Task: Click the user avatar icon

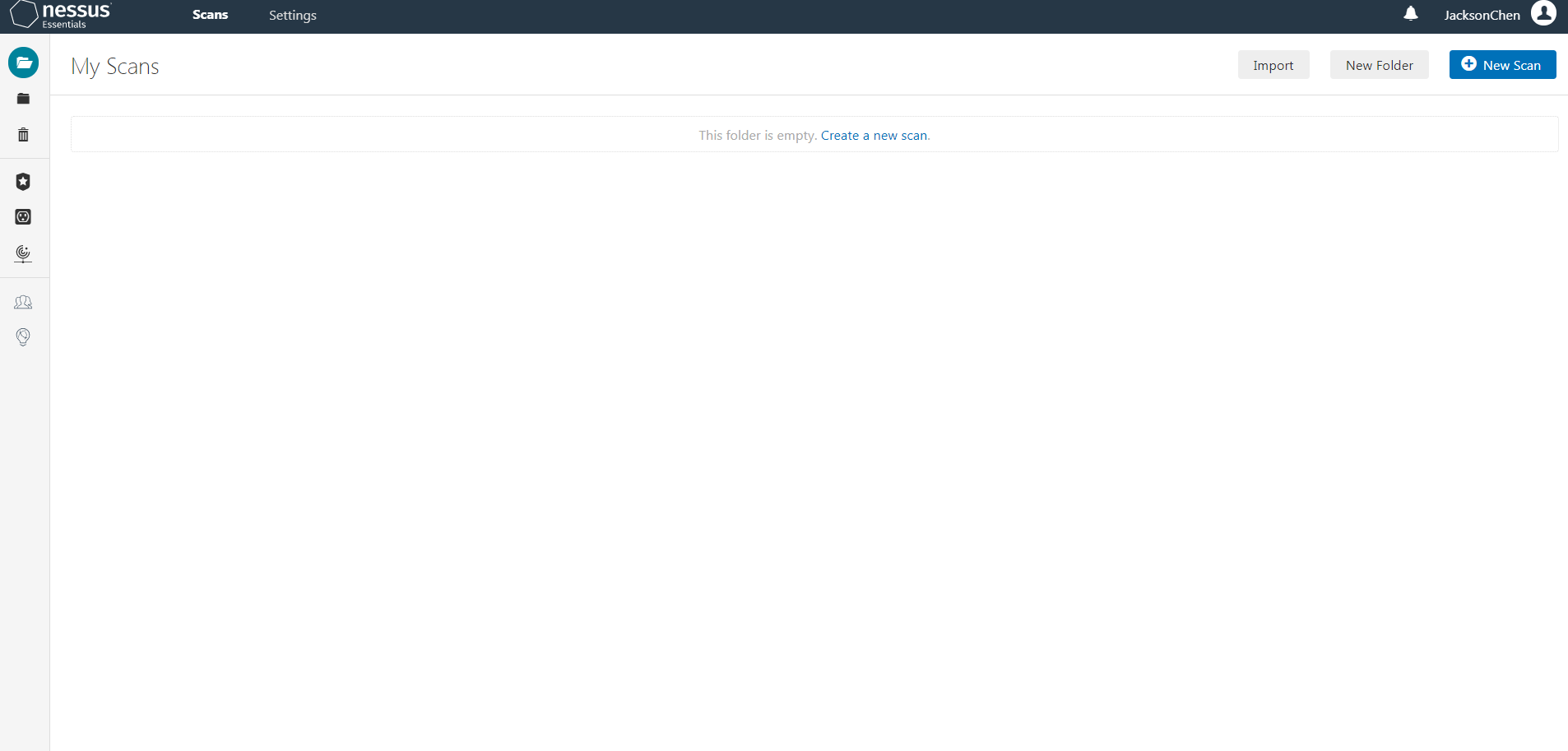Action: (x=1543, y=14)
